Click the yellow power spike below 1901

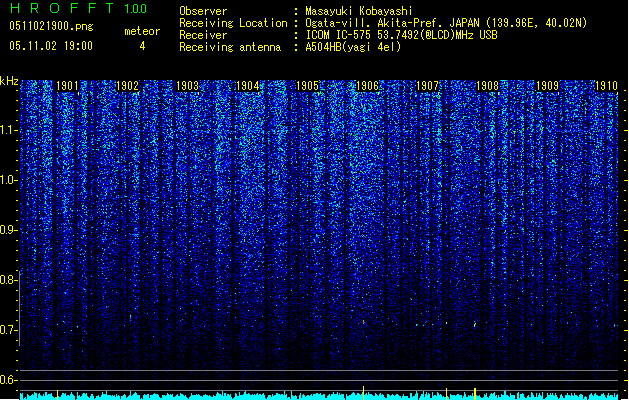click(x=57, y=394)
